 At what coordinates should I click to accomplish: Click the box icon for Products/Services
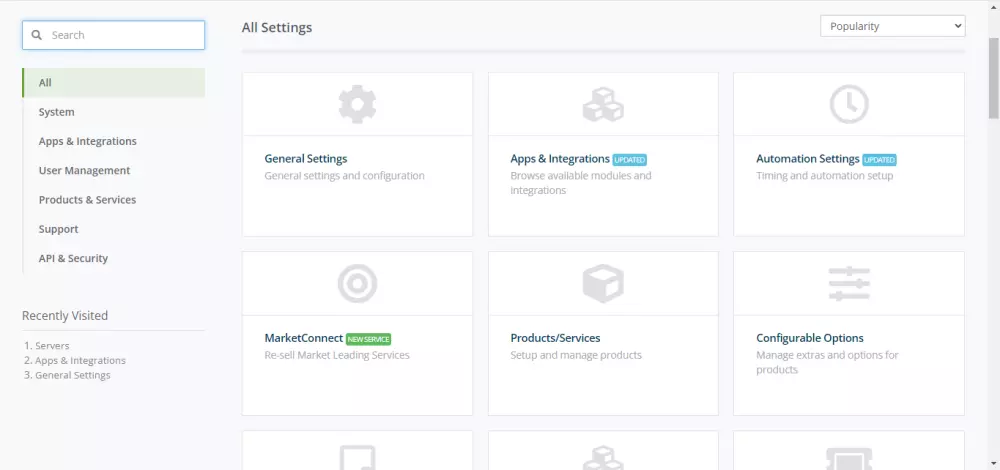coord(603,284)
